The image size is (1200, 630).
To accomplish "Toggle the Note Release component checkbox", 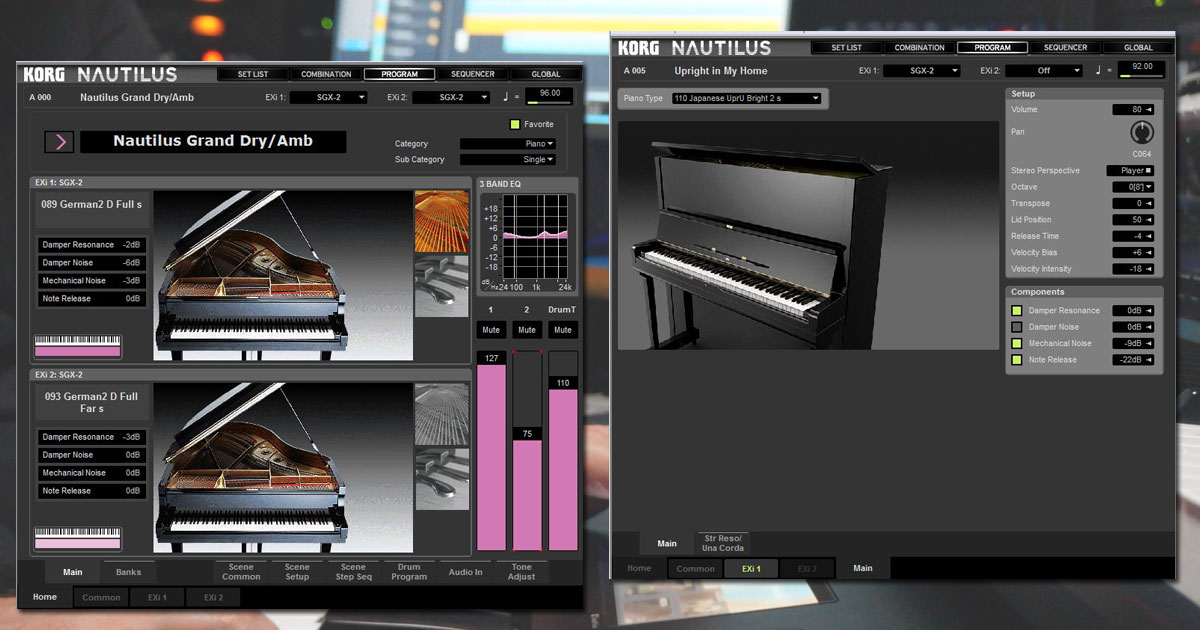I will tap(1017, 360).
